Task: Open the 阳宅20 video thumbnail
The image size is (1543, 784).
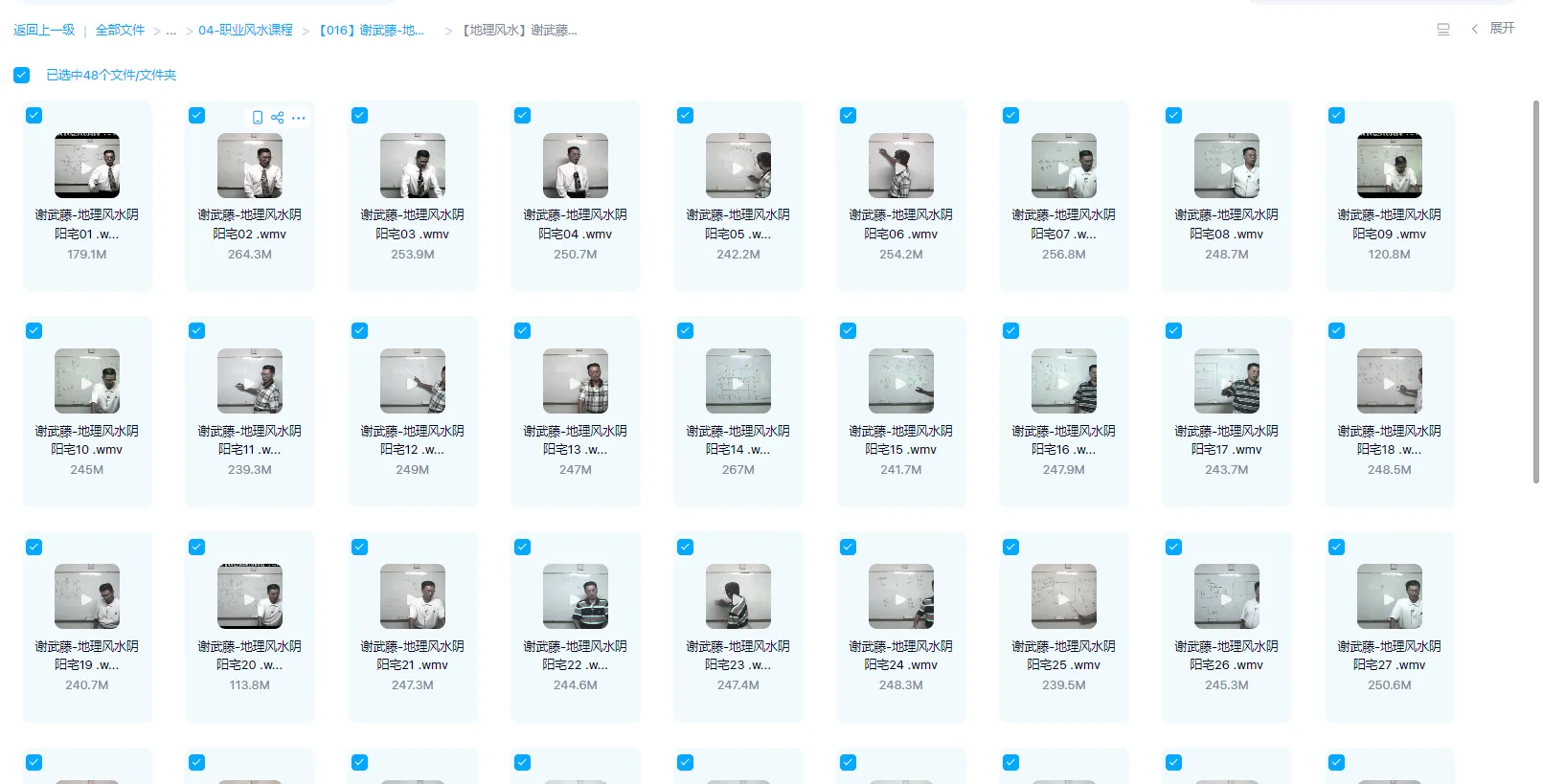Action: 249,597
